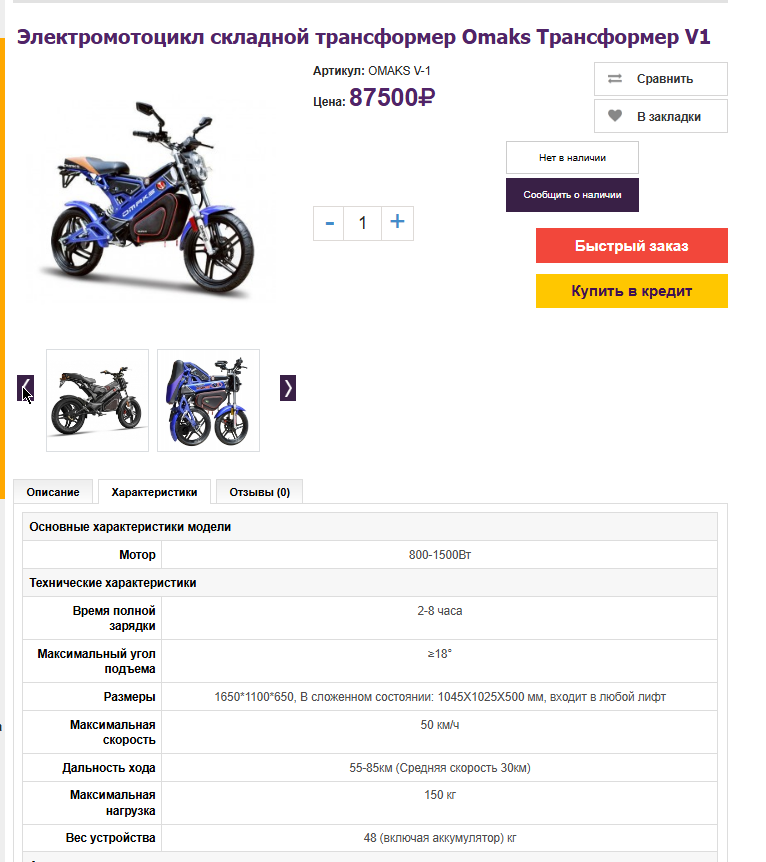This screenshot has width=766, height=862.
Task: Advance thumbnails with the right arrow
Action: click(x=288, y=388)
